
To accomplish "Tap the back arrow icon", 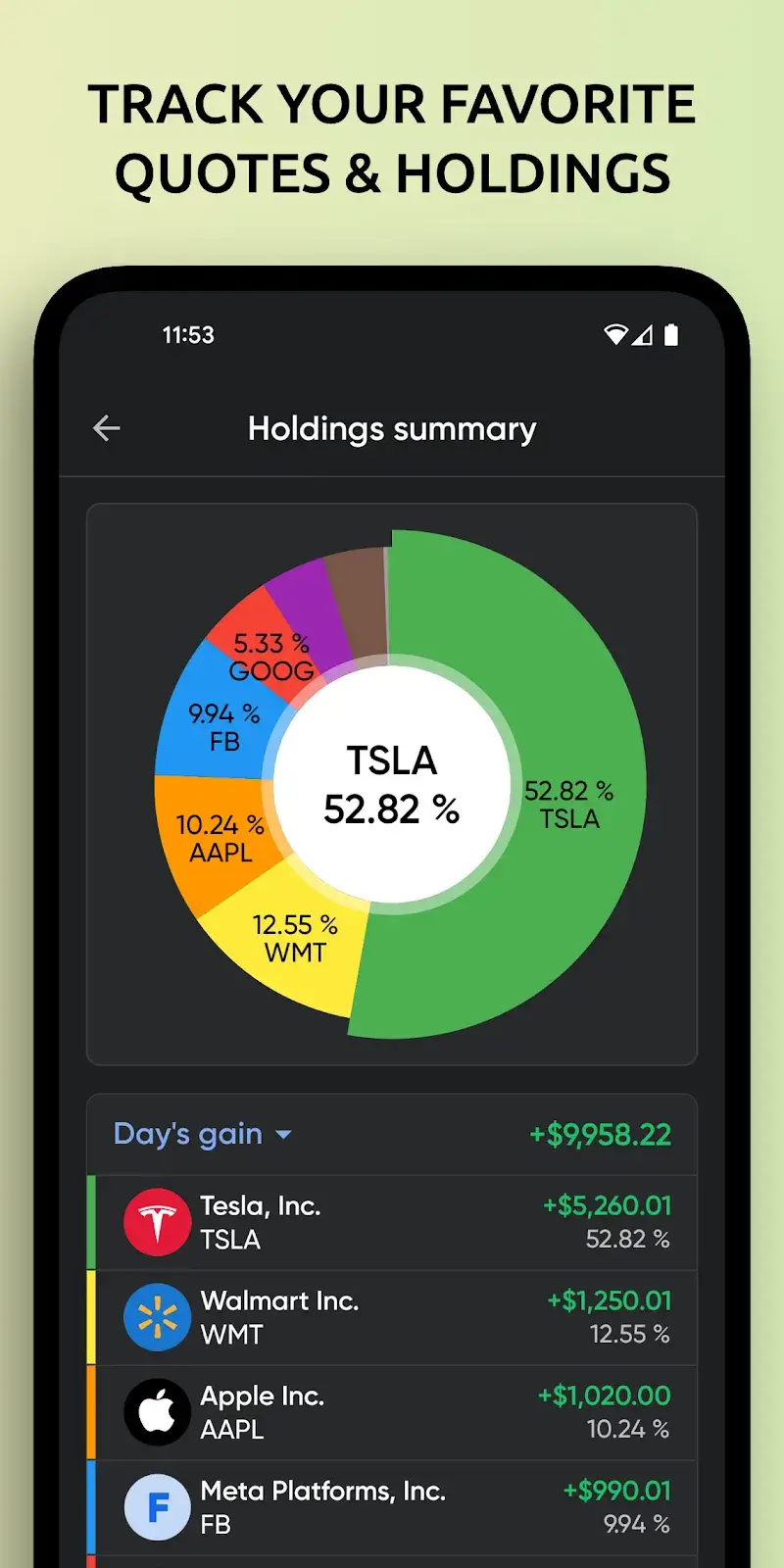I will coord(107,428).
